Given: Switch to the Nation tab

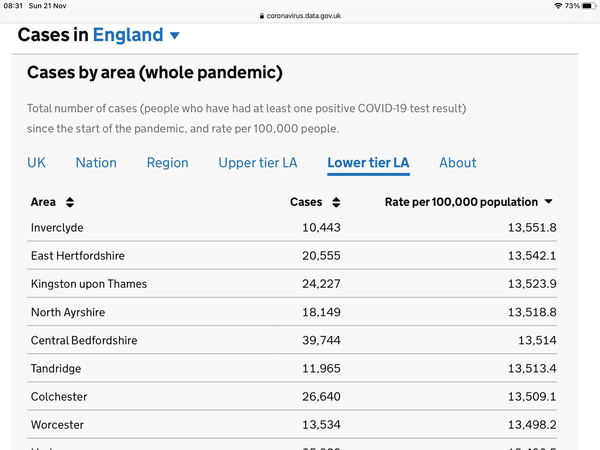Looking at the screenshot, I should [x=96, y=163].
